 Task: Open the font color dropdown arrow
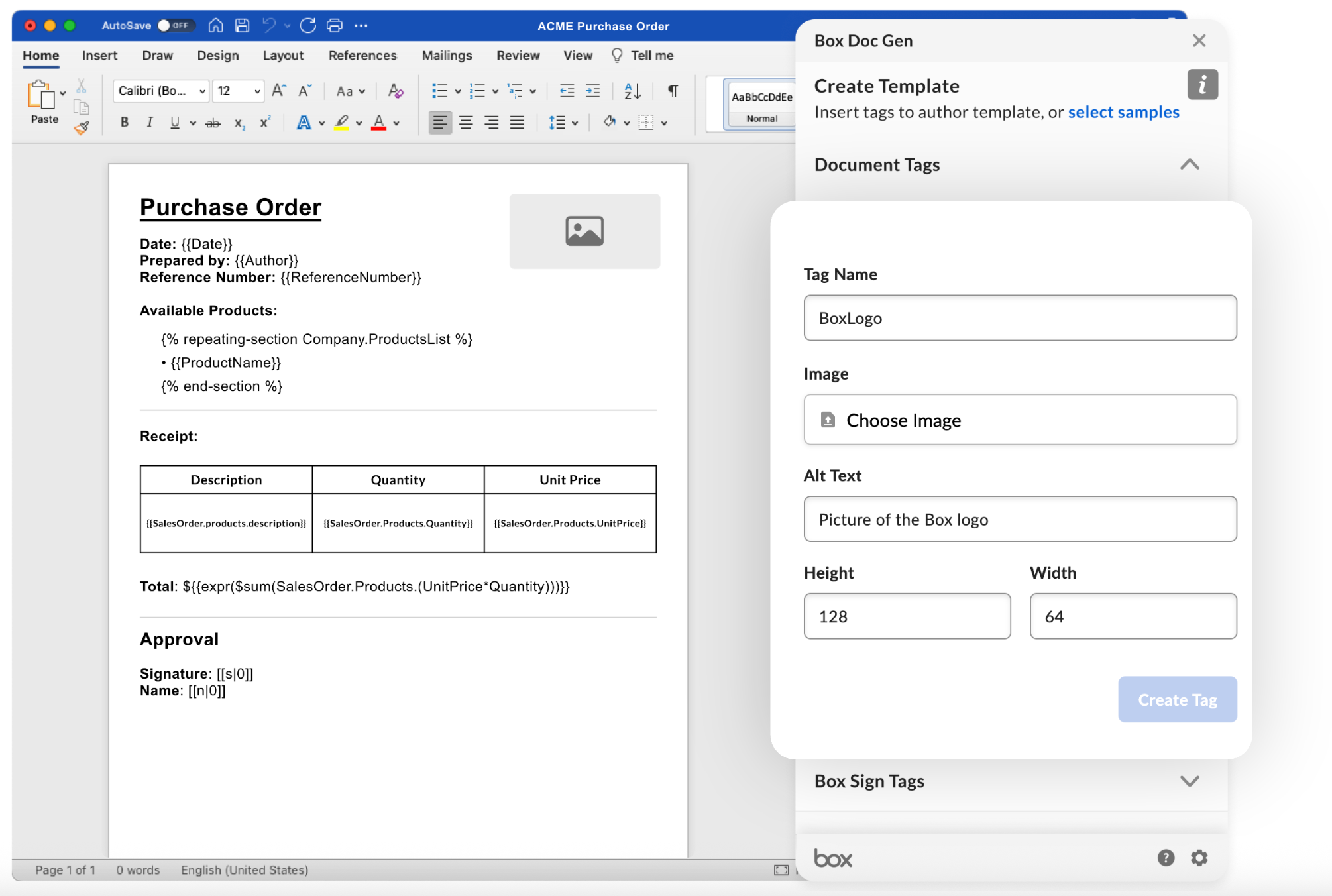tap(396, 123)
